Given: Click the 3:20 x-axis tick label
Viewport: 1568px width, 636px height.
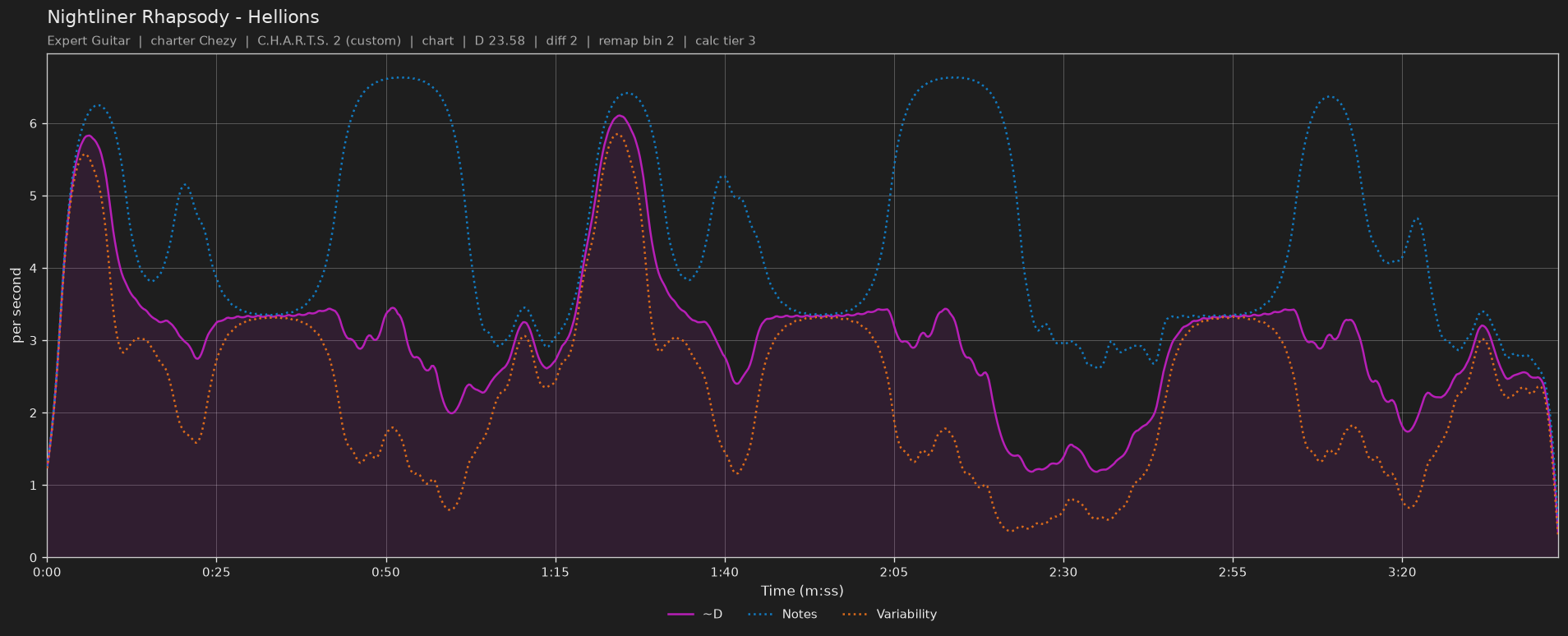Looking at the screenshot, I should [1401, 572].
